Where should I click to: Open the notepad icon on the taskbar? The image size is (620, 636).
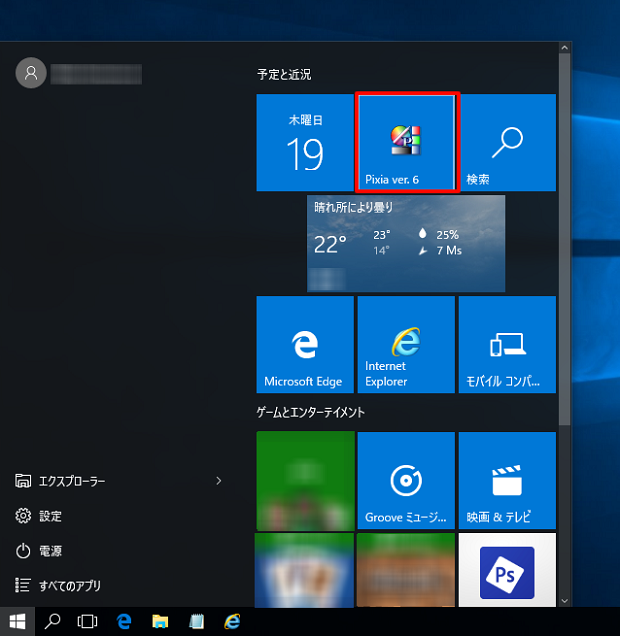click(196, 621)
